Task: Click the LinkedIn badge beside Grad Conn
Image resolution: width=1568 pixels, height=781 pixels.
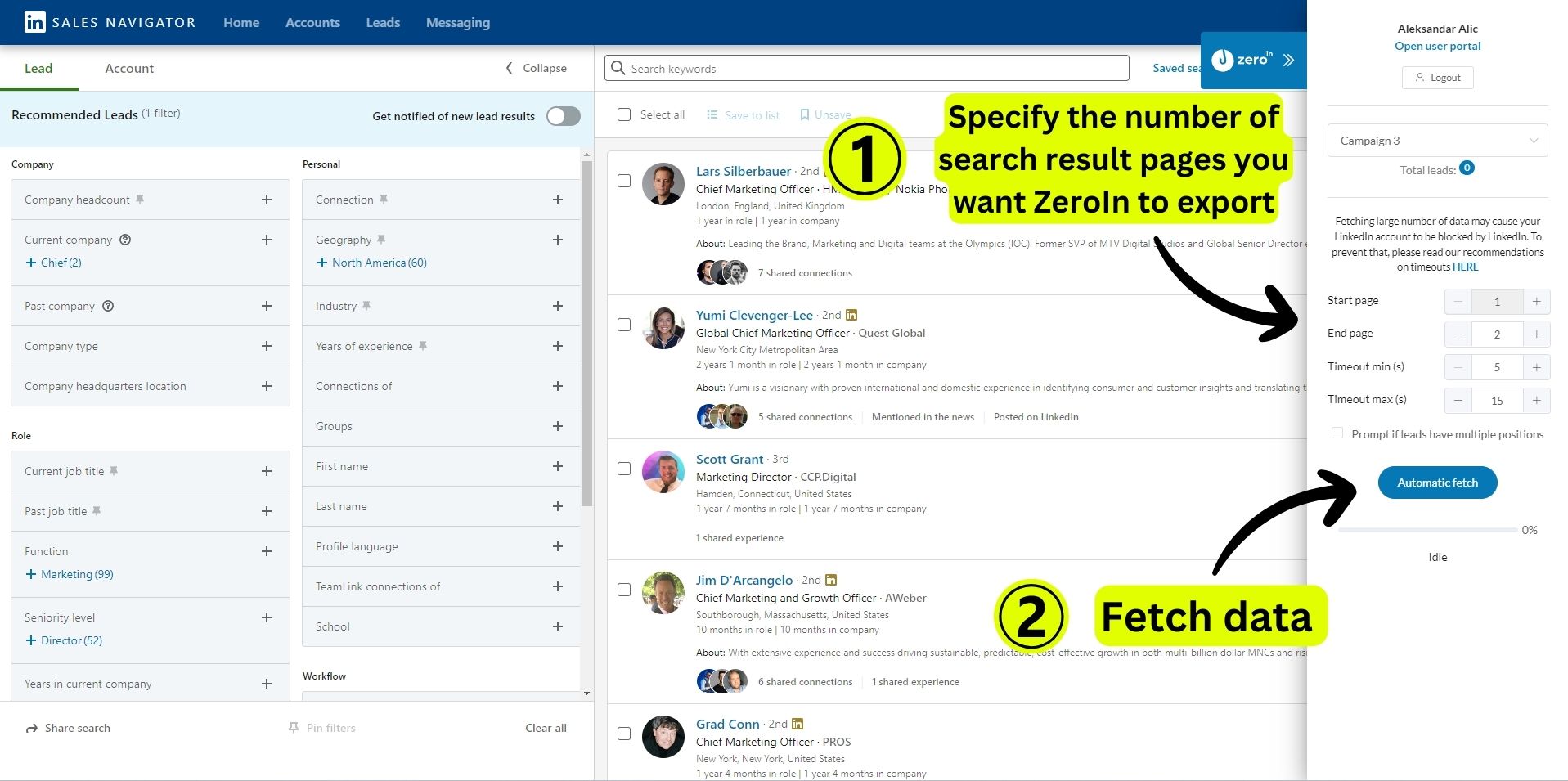Action: [797, 724]
